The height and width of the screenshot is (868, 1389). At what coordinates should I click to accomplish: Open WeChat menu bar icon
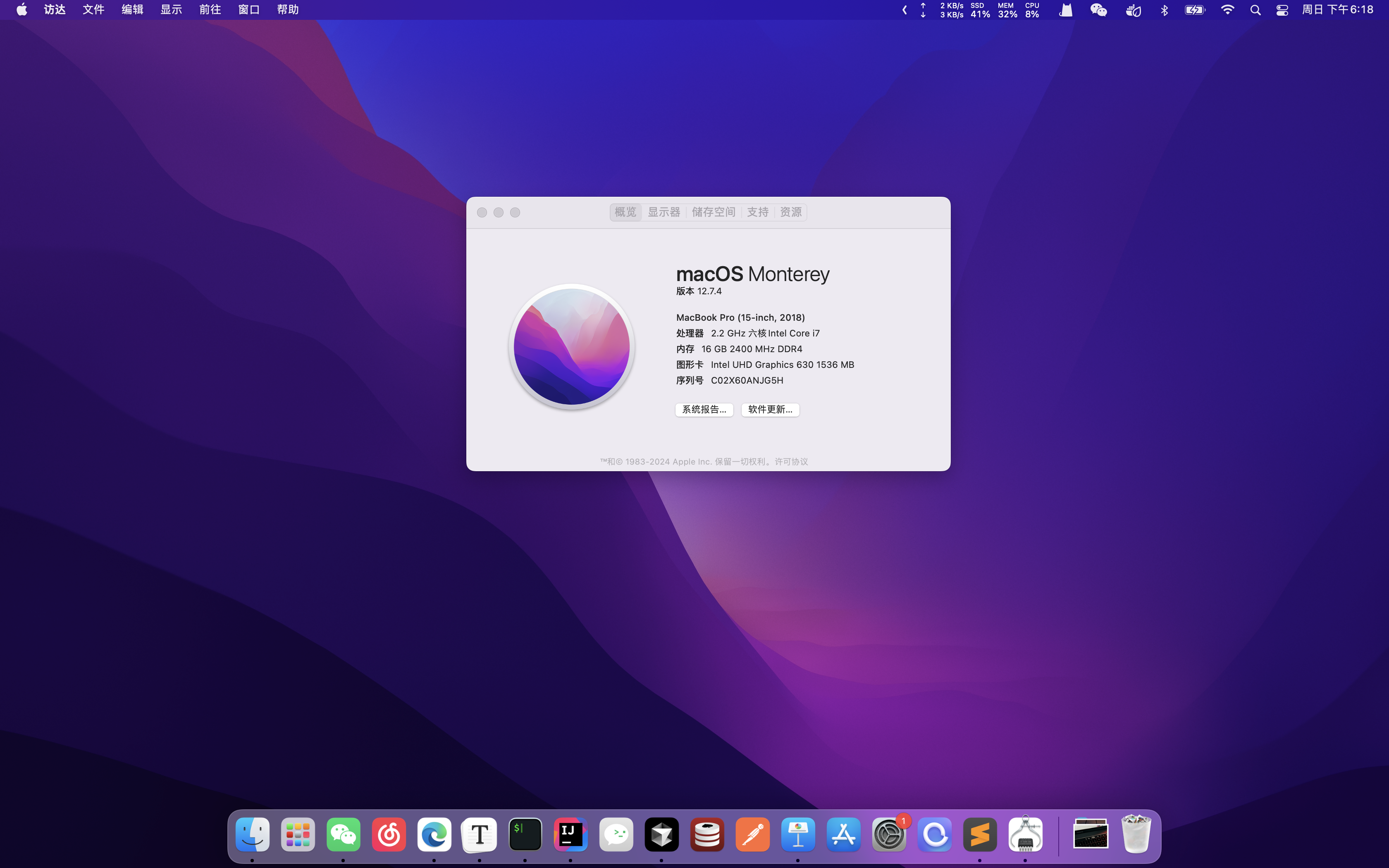(1098, 10)
